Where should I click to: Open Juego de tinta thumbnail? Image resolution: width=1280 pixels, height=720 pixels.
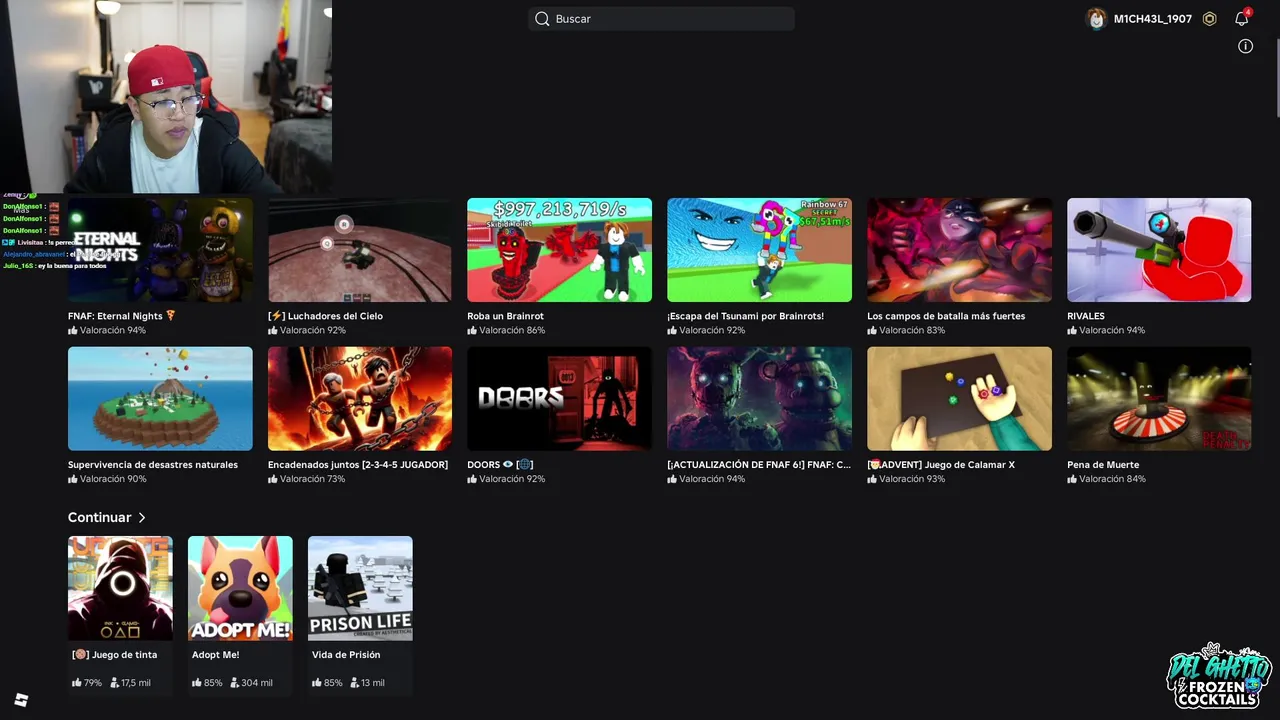pos(120,588)
